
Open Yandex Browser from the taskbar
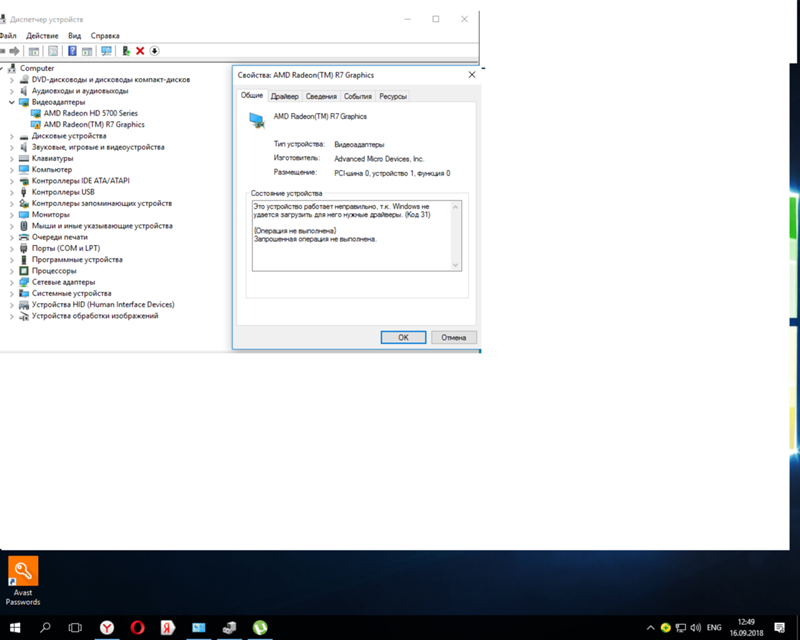coord(107,627)
